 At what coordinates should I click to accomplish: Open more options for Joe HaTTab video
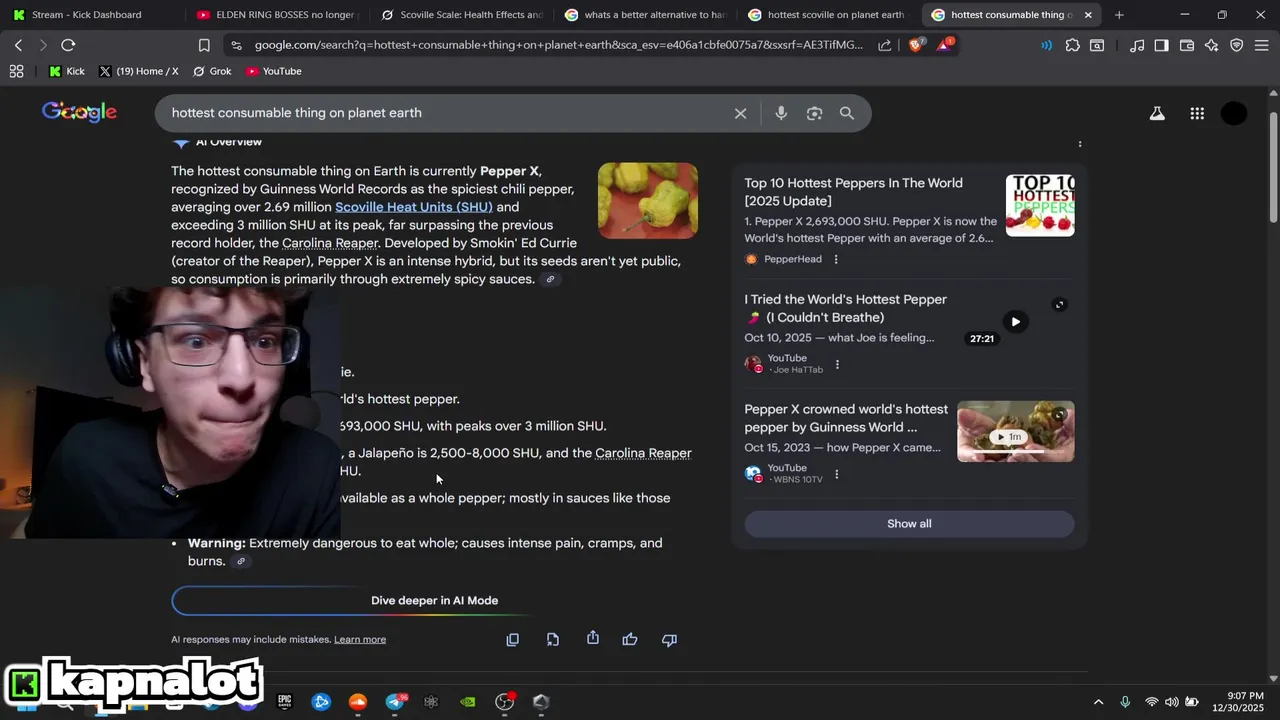tap(837, 364)
